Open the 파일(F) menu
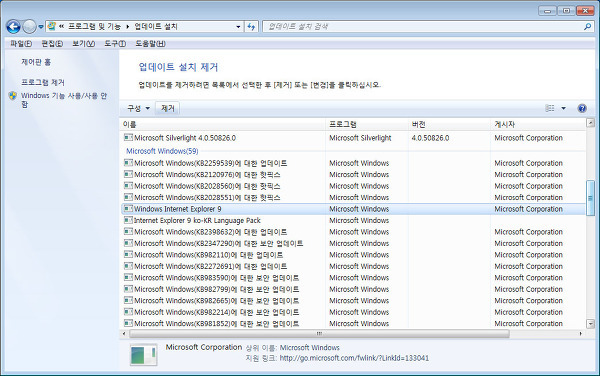 (21, 44)
